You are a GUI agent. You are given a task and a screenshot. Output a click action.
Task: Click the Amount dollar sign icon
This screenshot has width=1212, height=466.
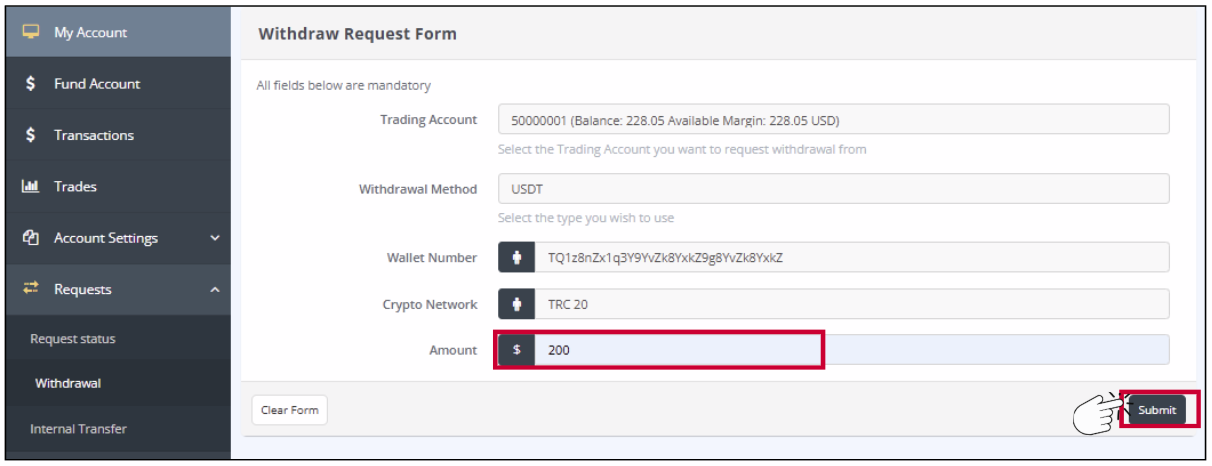(x=516, y=350)
